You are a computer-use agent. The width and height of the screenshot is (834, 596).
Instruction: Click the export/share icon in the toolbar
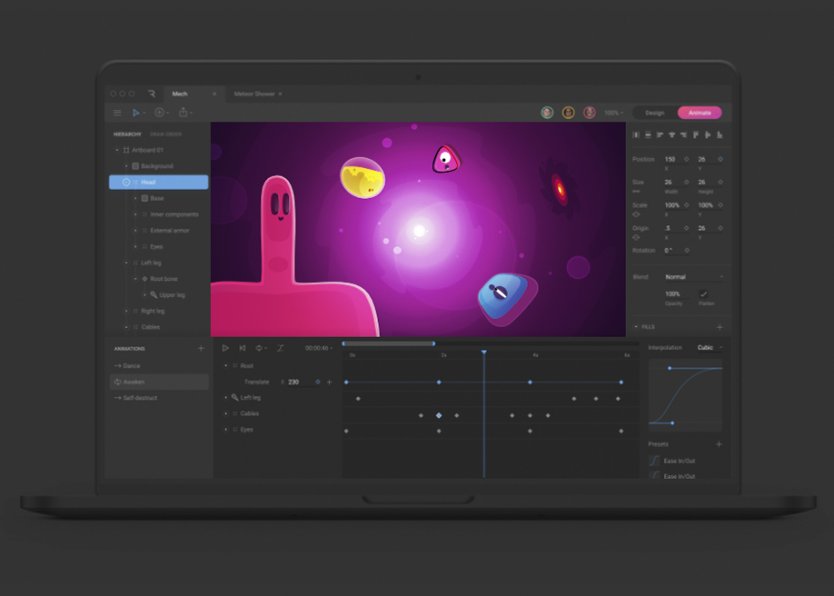tap(182, 113)
